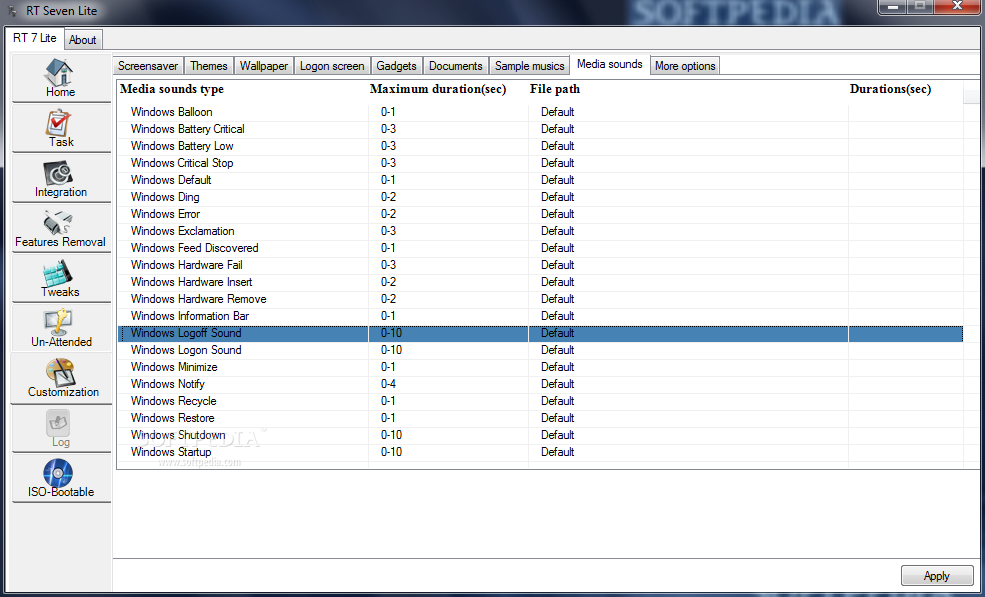The width and height of the screenshot is (985, 597).
Task: Sort by Media sounds type header
Action: pyautogui.click(x=171, y=89)
